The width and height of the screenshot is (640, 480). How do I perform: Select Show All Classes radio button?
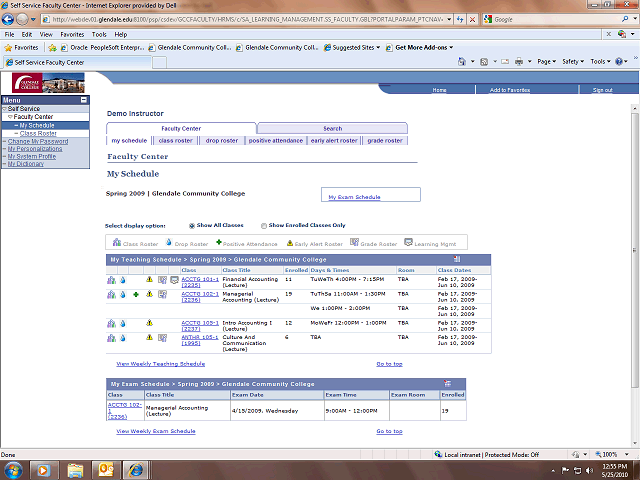click(x=192, y=226)
